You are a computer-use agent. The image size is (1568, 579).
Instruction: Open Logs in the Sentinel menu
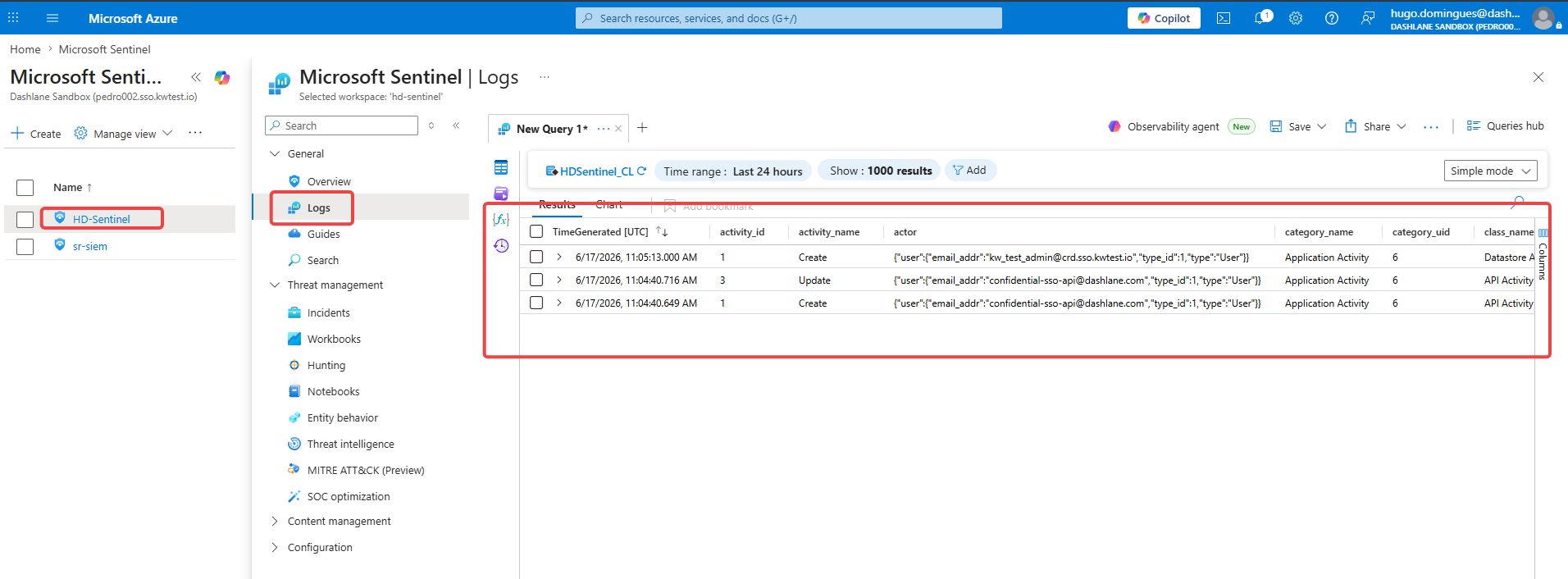(318, 207)
